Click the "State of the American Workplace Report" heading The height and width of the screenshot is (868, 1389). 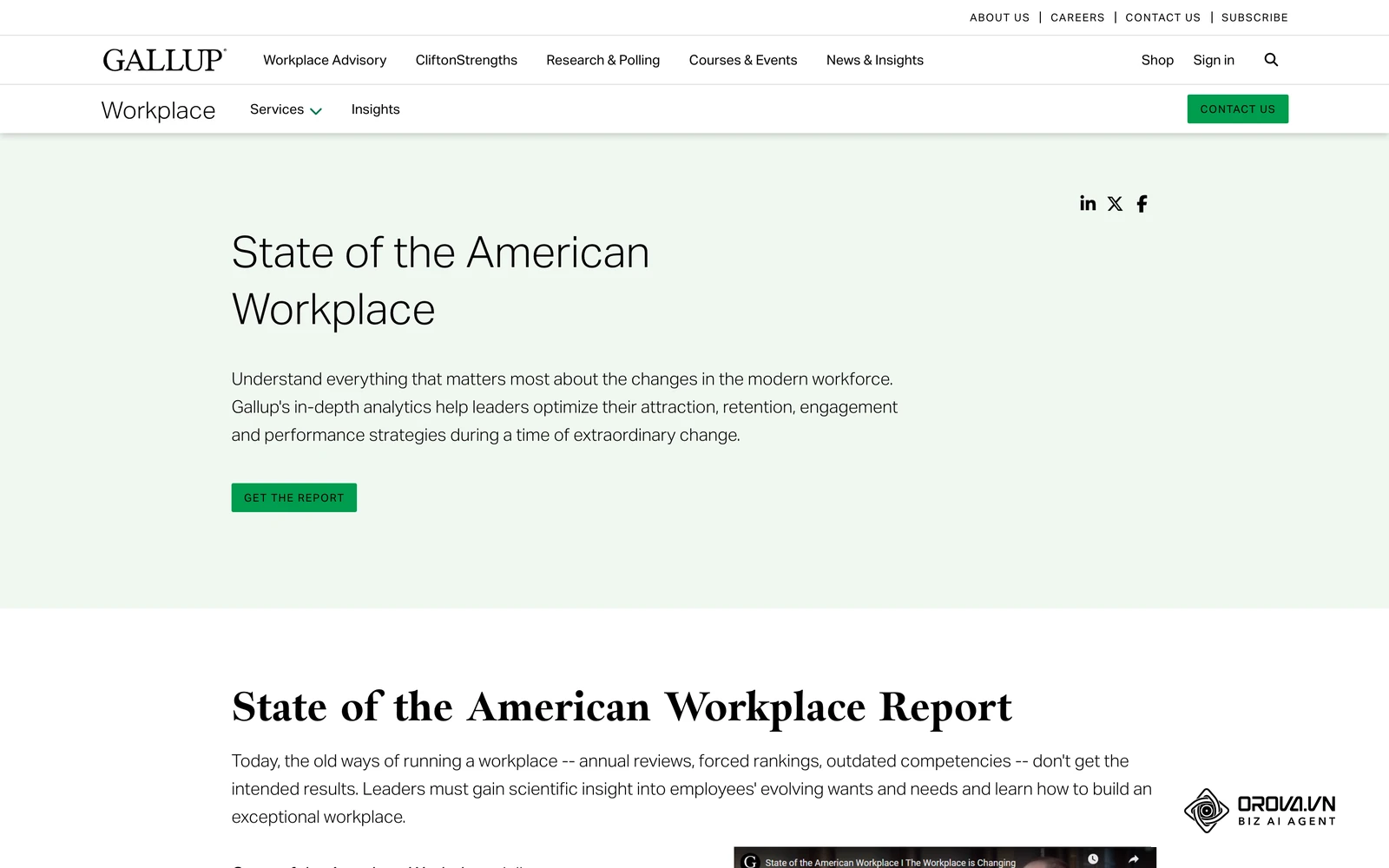pyautogui.click(x=622, y=707)
